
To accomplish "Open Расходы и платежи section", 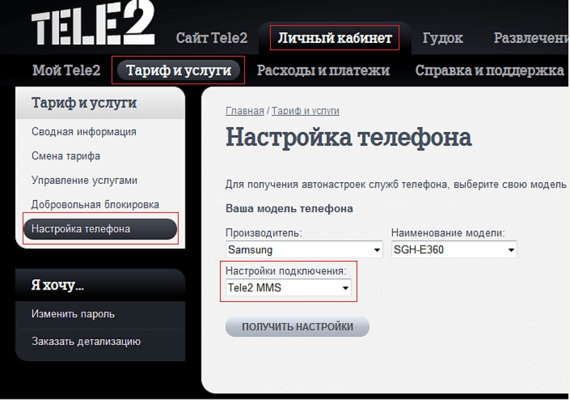I will [323, 70].
